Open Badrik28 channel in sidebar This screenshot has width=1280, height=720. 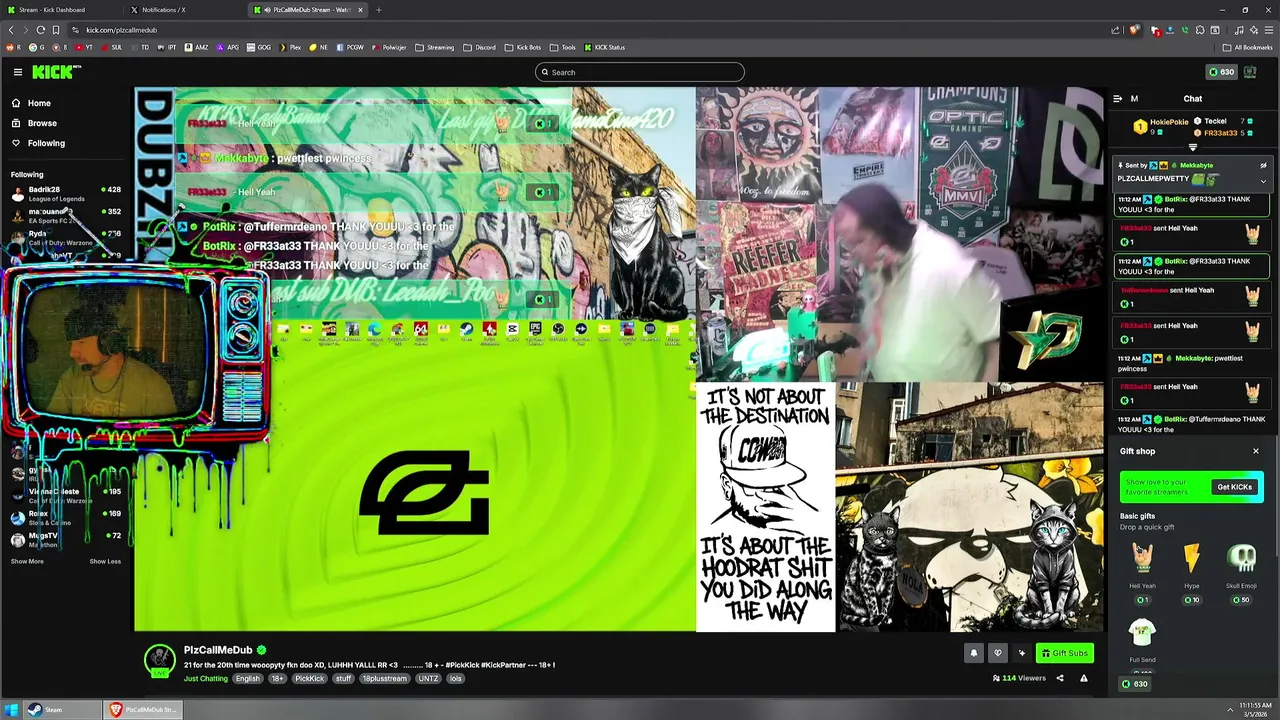[66, 193]
